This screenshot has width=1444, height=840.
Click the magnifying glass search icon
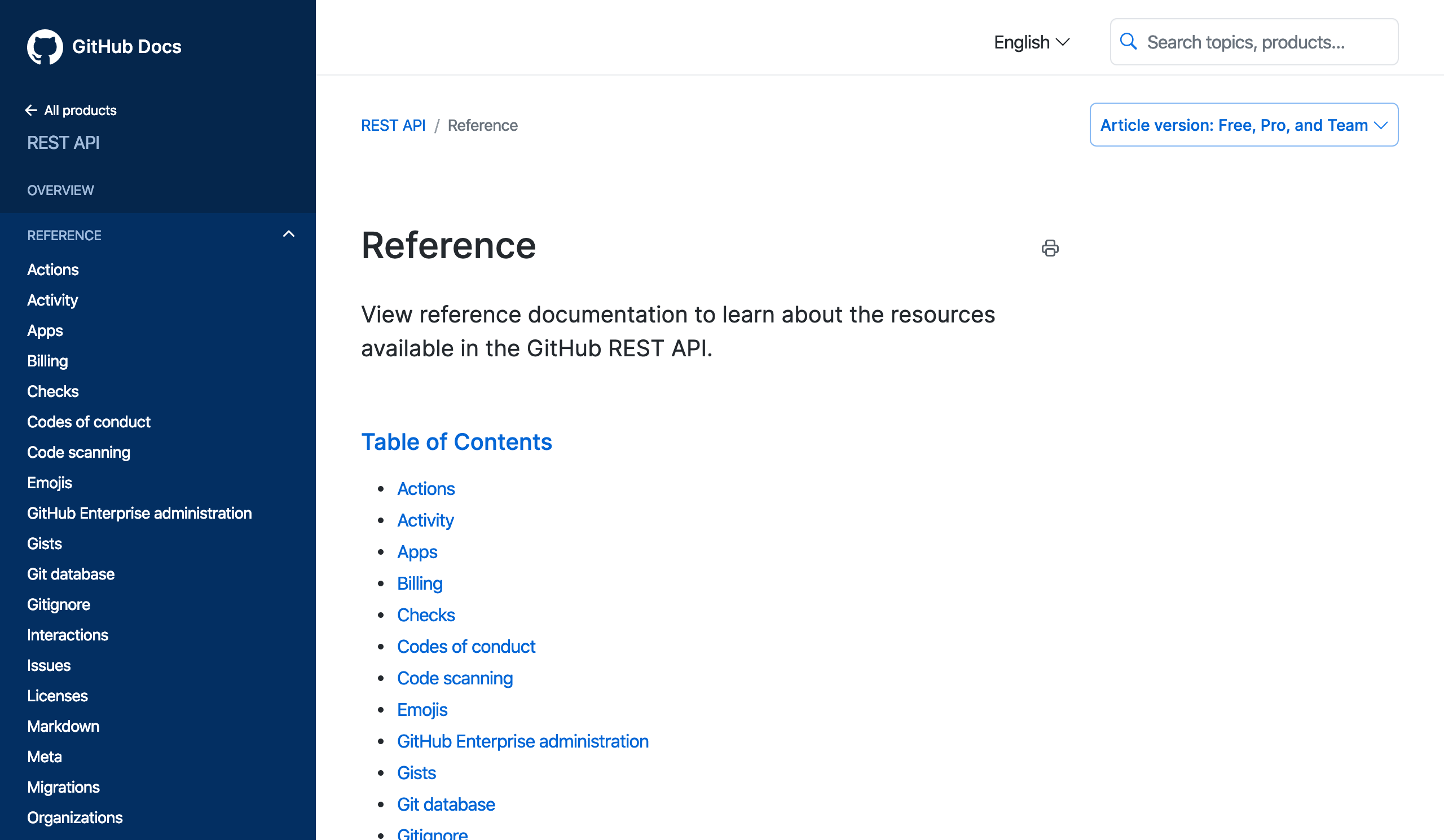coord(1128,42)
